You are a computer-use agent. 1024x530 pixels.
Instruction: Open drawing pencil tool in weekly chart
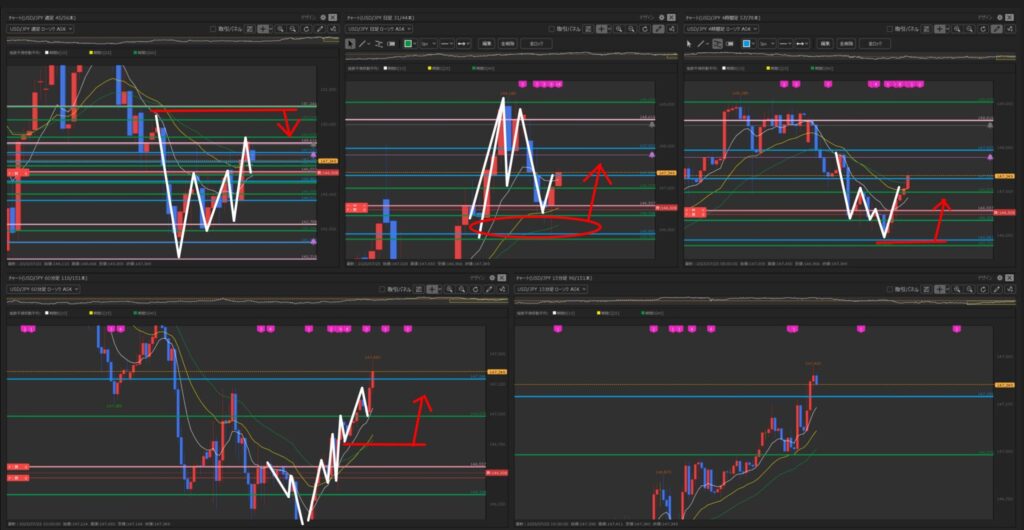pos(320,29)
